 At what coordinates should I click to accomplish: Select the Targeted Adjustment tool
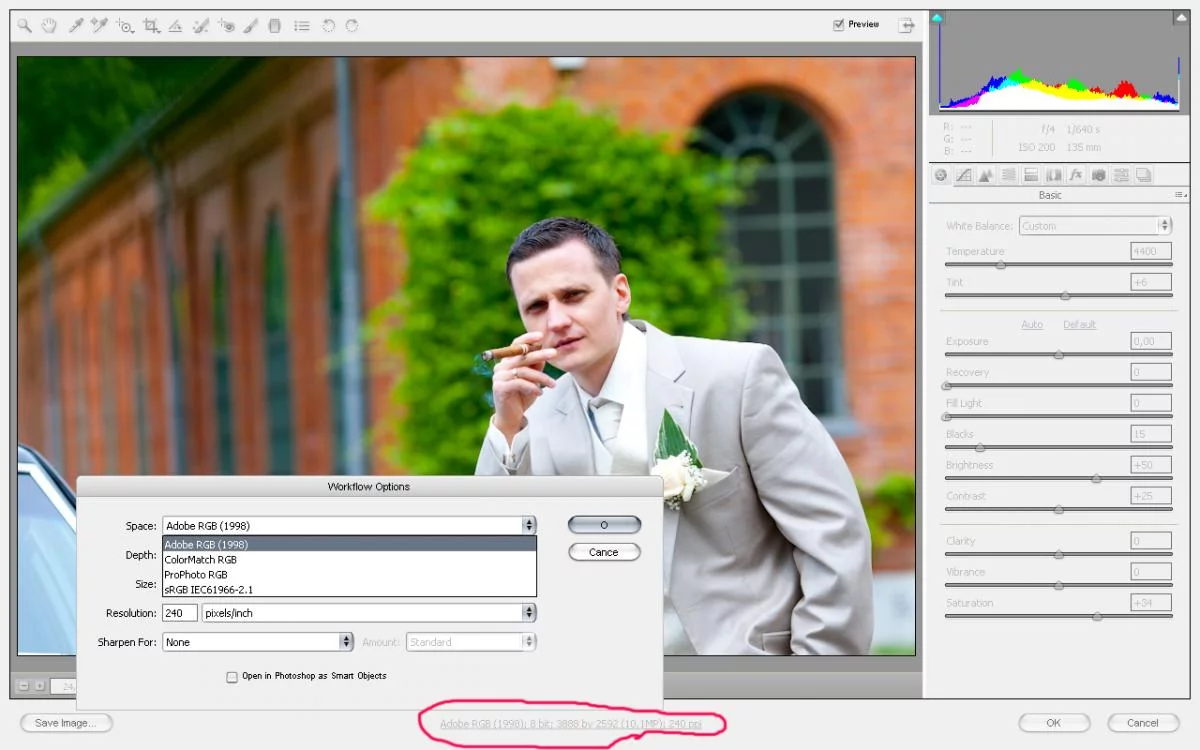coord(125,26)
